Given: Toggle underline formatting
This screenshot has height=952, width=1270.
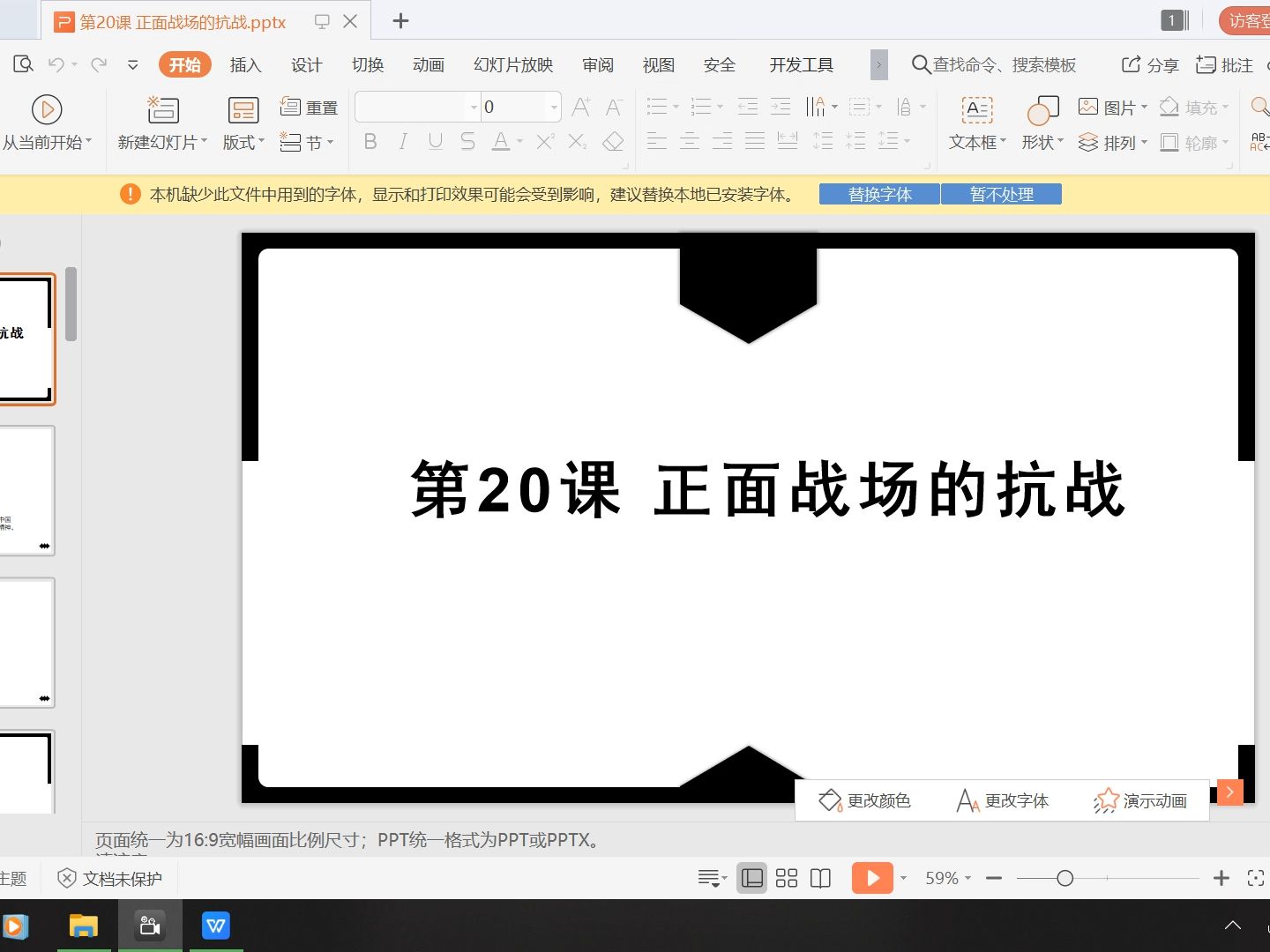Looking at the screenshot, I should (x=436, y=142).
